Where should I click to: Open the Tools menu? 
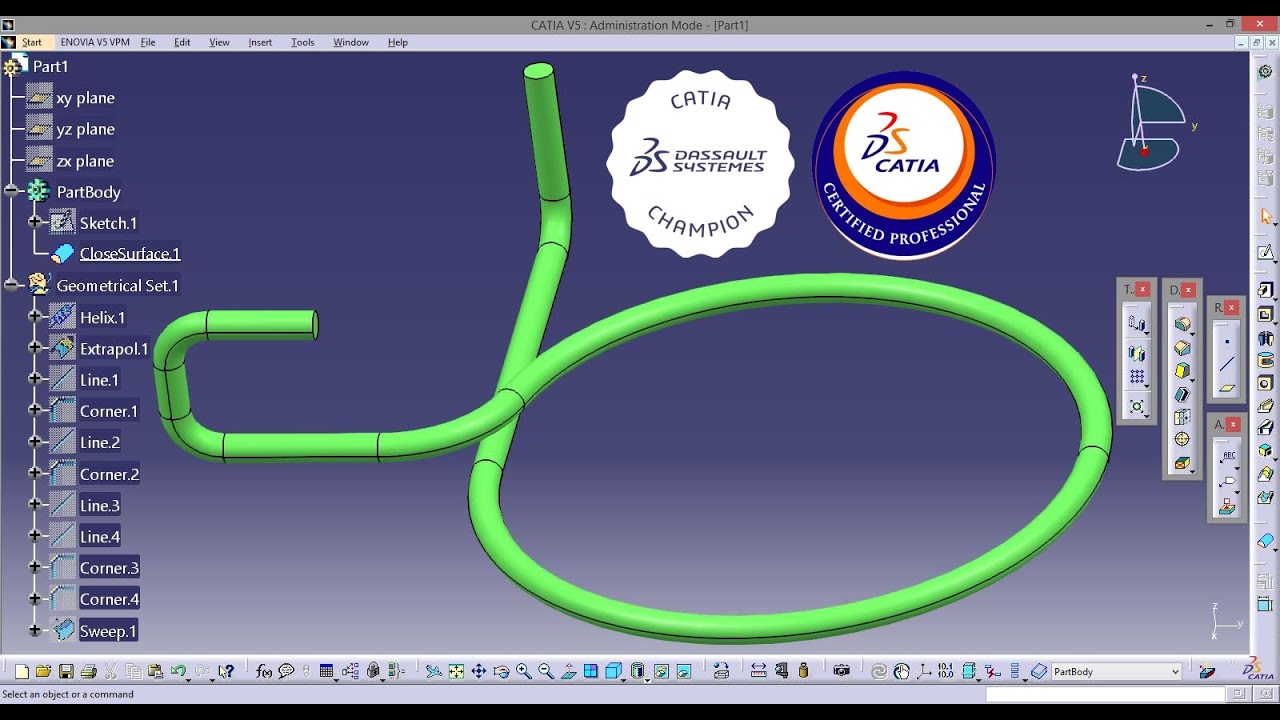tap(302, 42)
